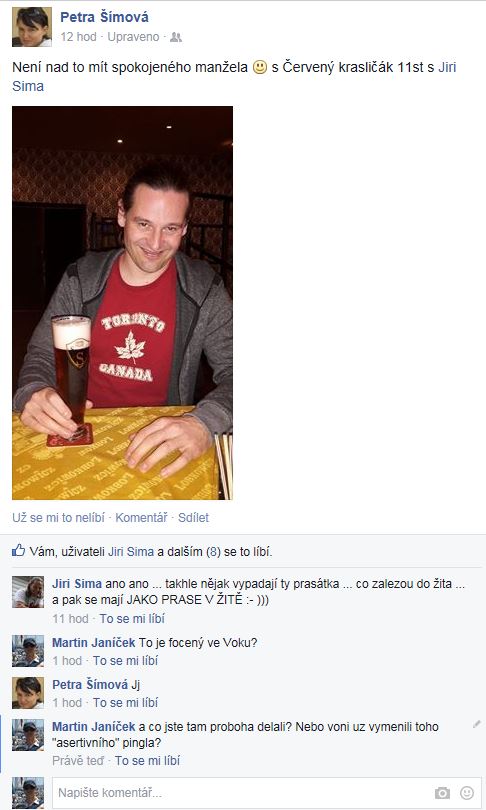Show the list of (8) other people who liked

[214, 552]
